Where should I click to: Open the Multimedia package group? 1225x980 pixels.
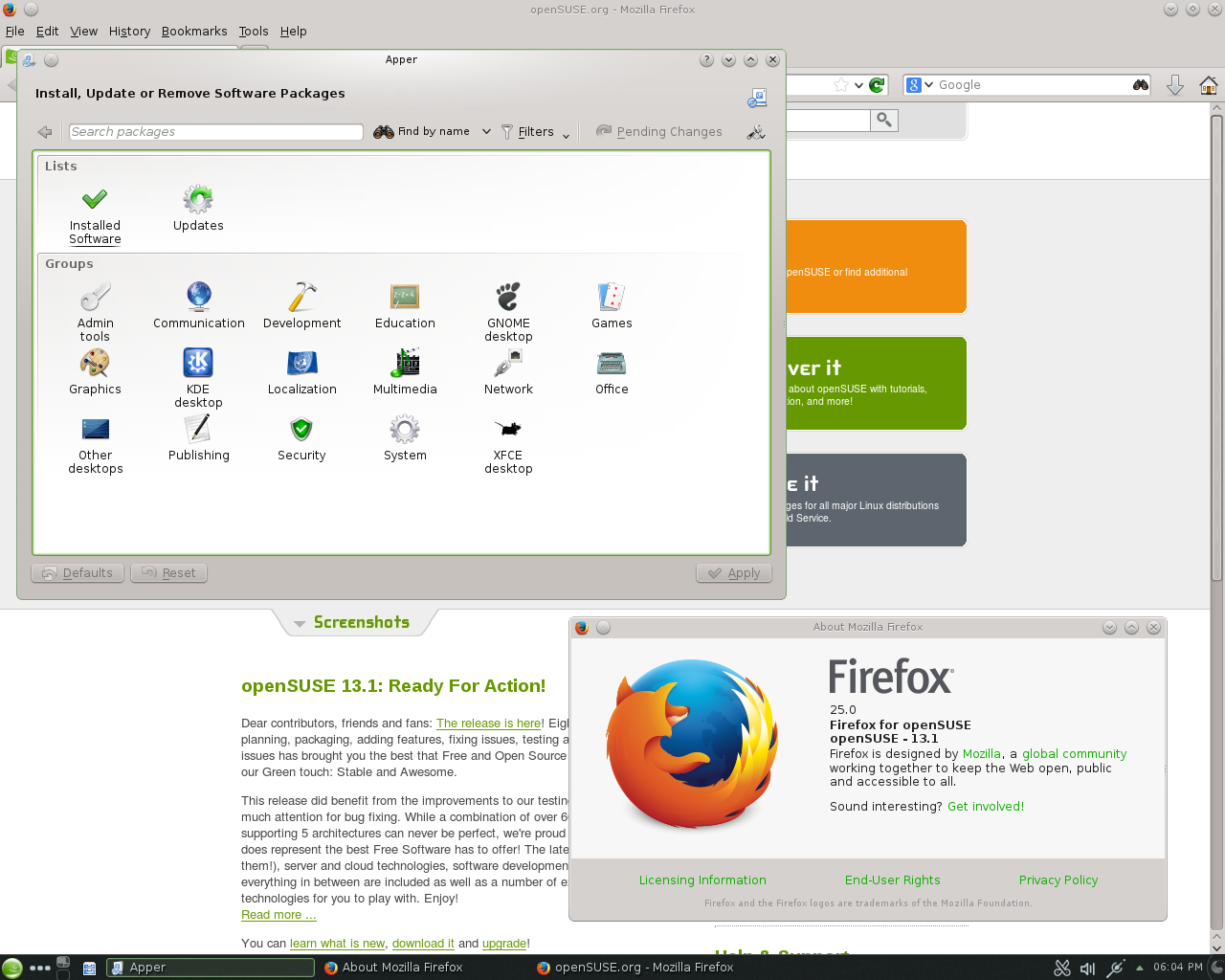pyautogui.click(x=405, y=371)
